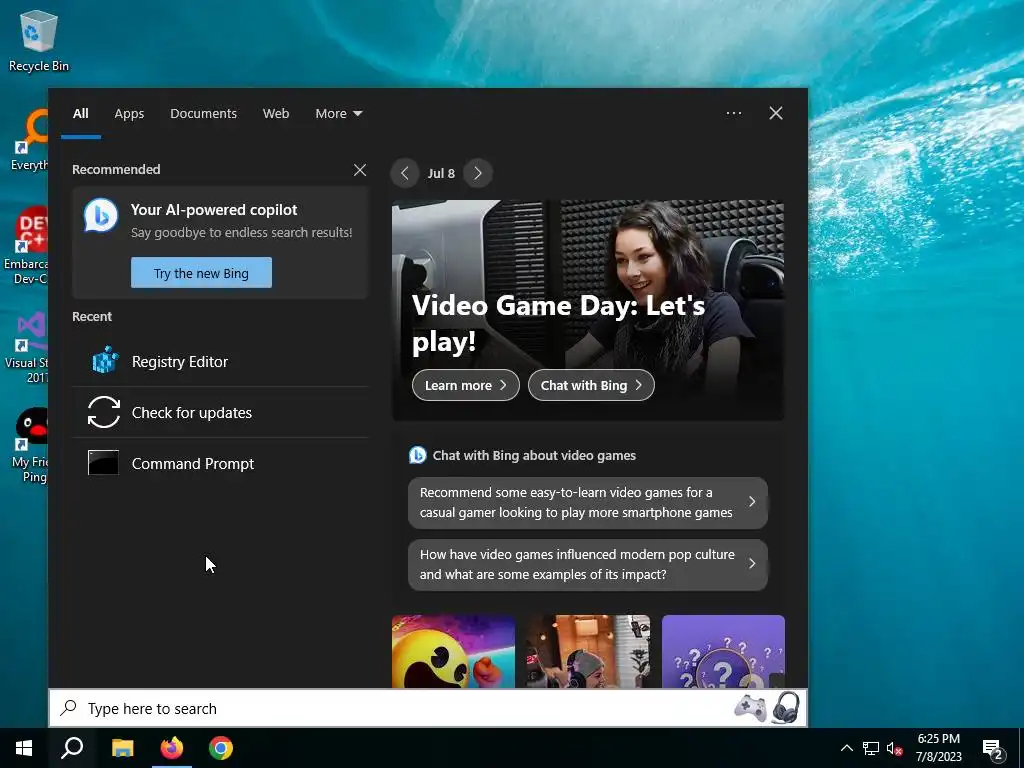The height and width of the screenshot is (768, 1024).
Task: Click the Jul 8 date label
Action: (x=441, y=173)
